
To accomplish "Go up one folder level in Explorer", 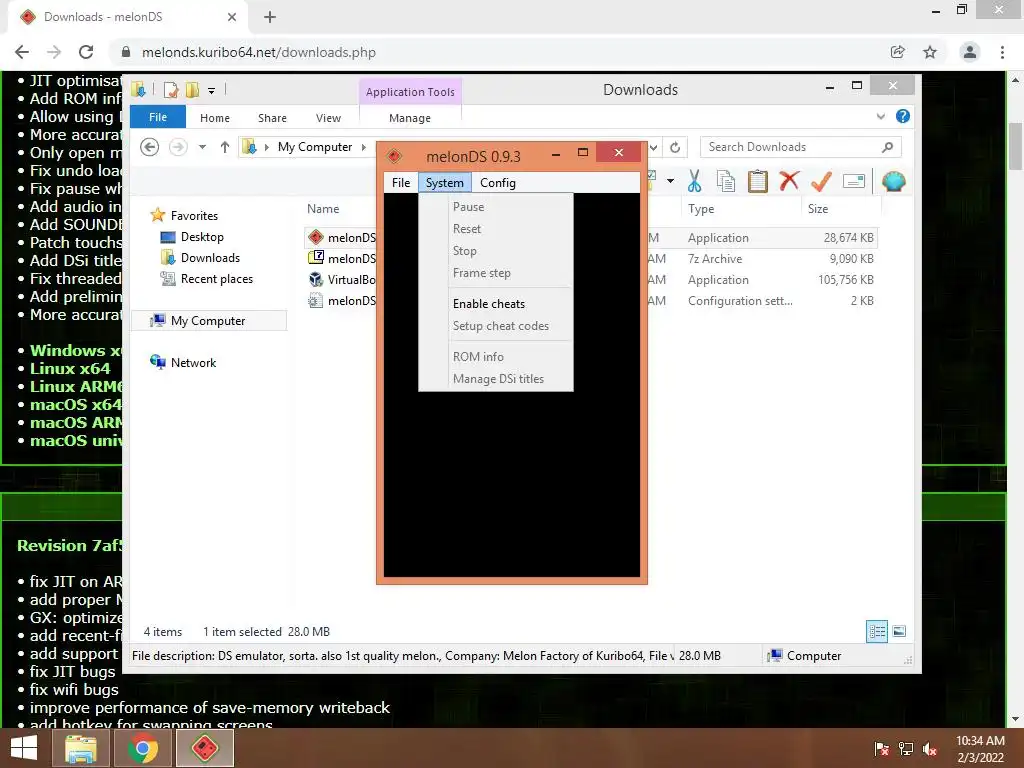I will (225, 147).
